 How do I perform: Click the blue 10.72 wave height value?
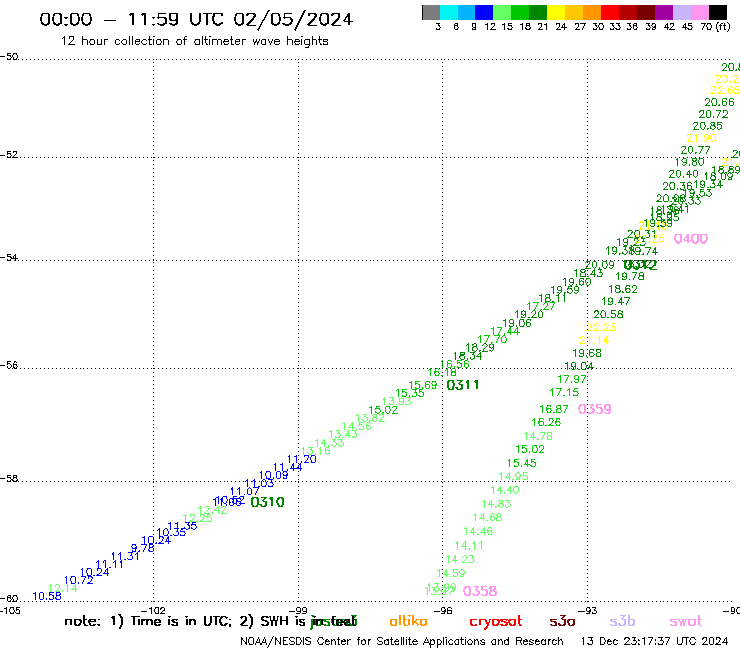(x=78, y=580)
